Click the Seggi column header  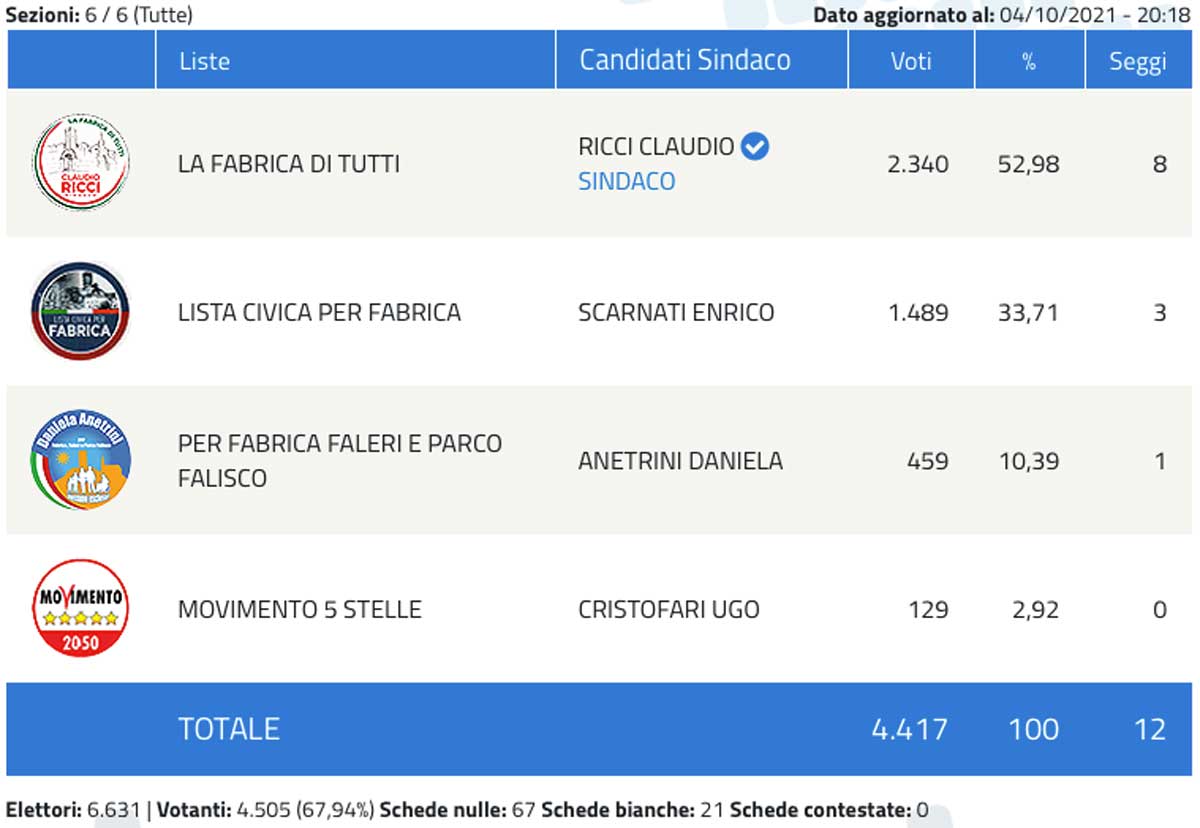tap(1138, 61)
